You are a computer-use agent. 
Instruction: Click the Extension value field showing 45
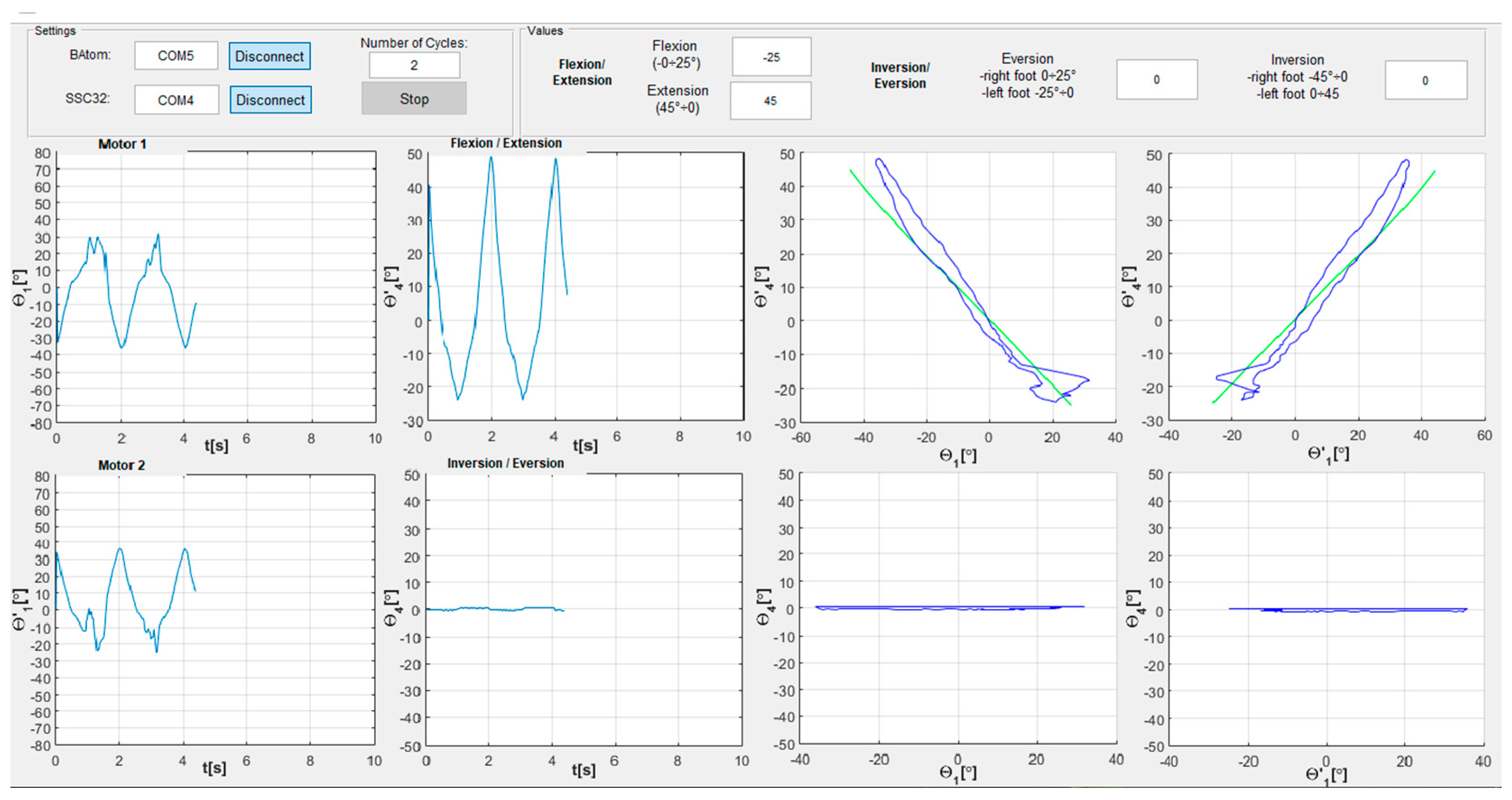click(x=770, y=101)
